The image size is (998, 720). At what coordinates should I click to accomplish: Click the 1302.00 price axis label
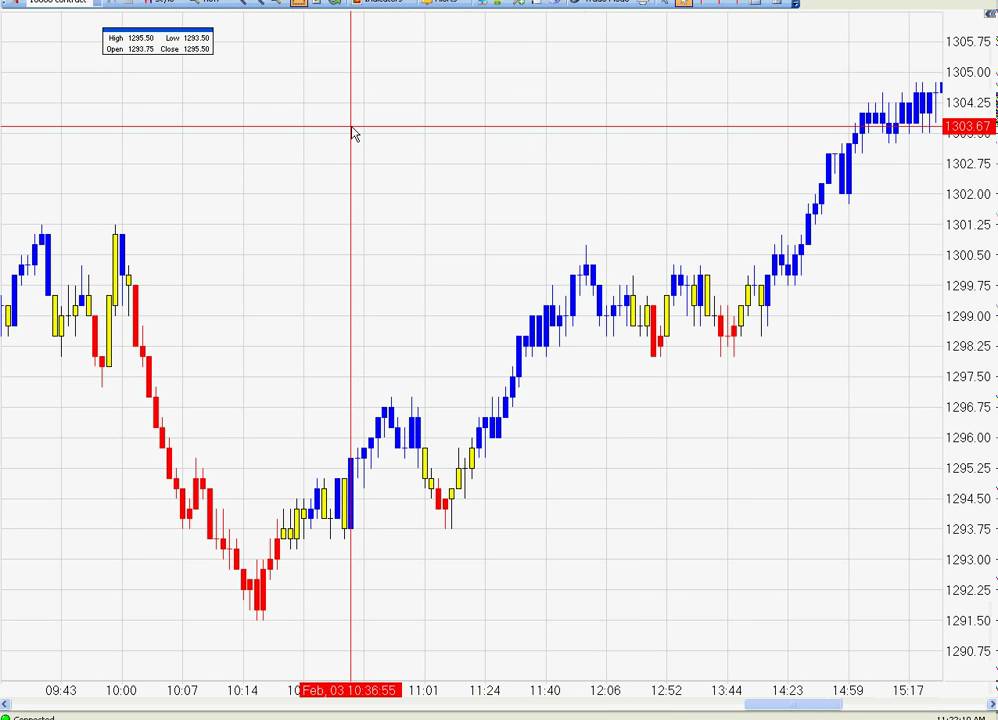968,195
